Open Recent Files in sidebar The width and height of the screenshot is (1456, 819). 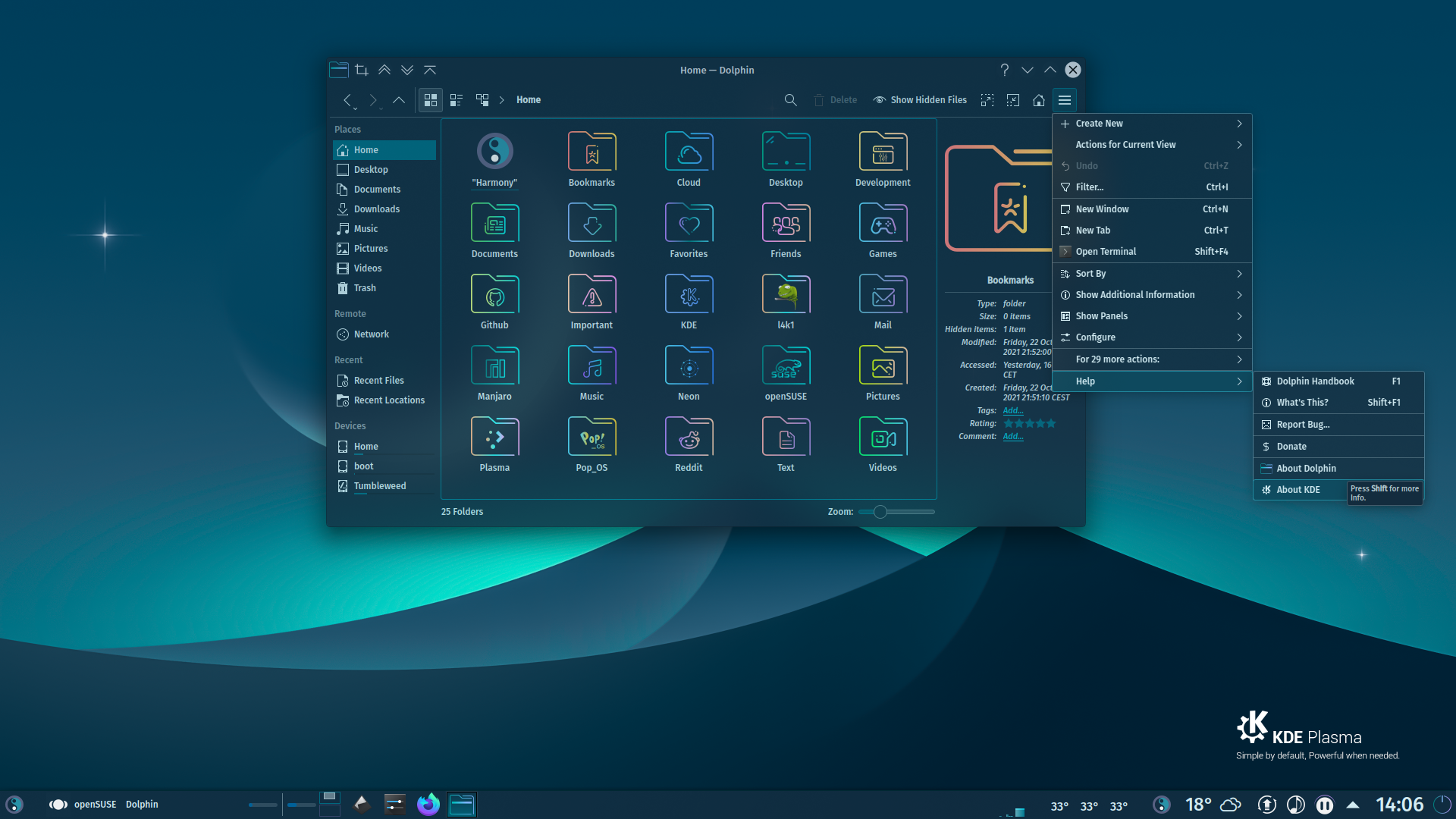(x=384, y=381)
